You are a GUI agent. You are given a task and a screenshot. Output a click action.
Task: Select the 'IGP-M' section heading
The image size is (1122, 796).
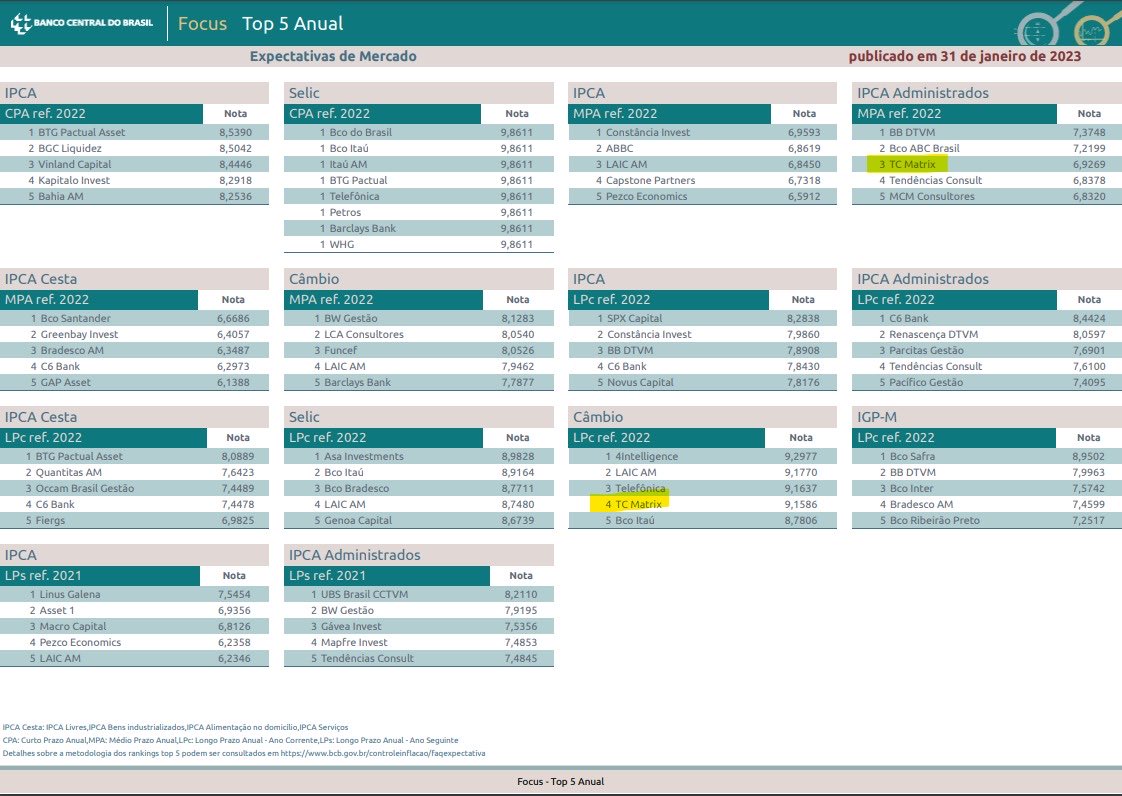[877, 417]
